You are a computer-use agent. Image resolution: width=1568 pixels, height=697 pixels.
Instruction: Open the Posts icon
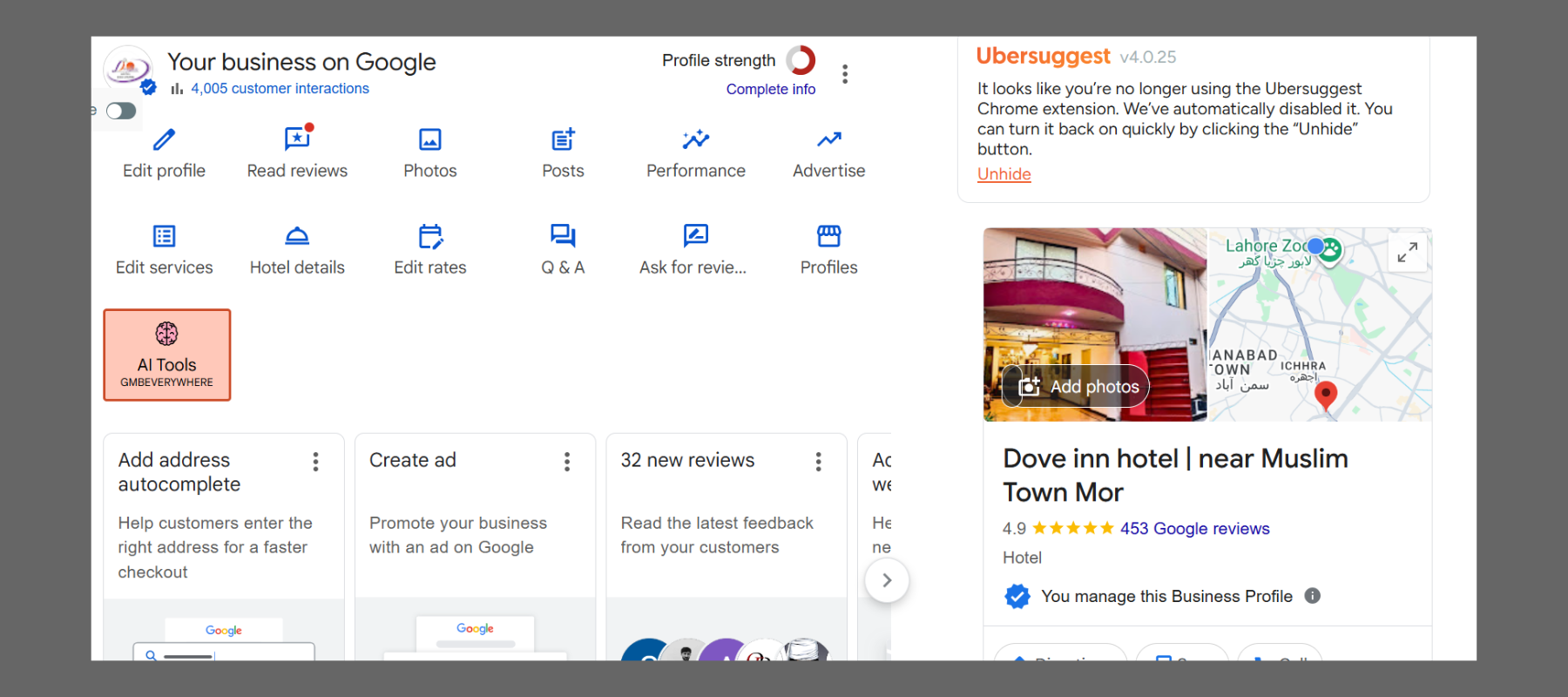click(563, 140)
